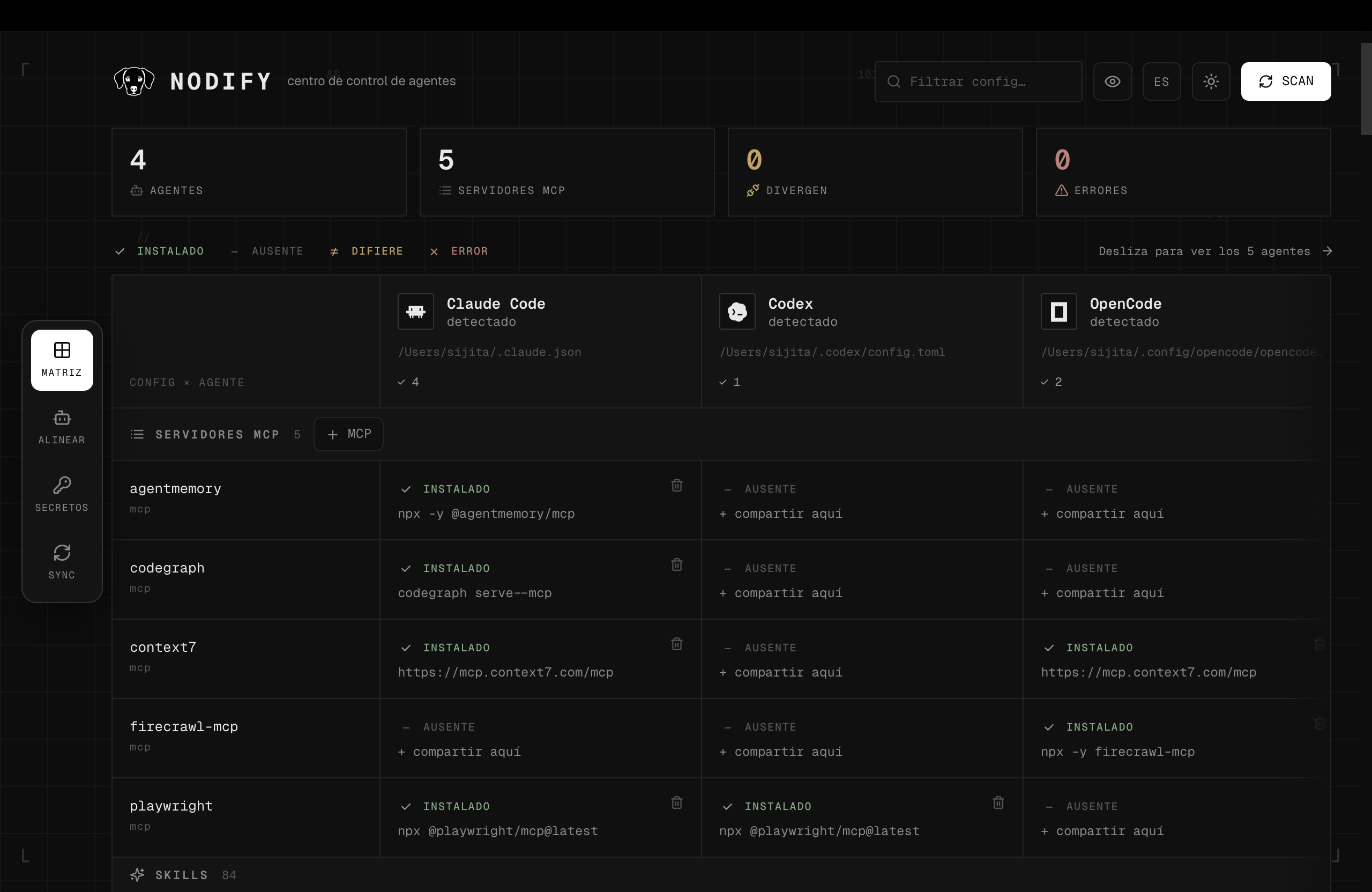The width and height of the screenshot is (1372, 892).
Task: Share context7 to Codex
Action: [780, 672]
